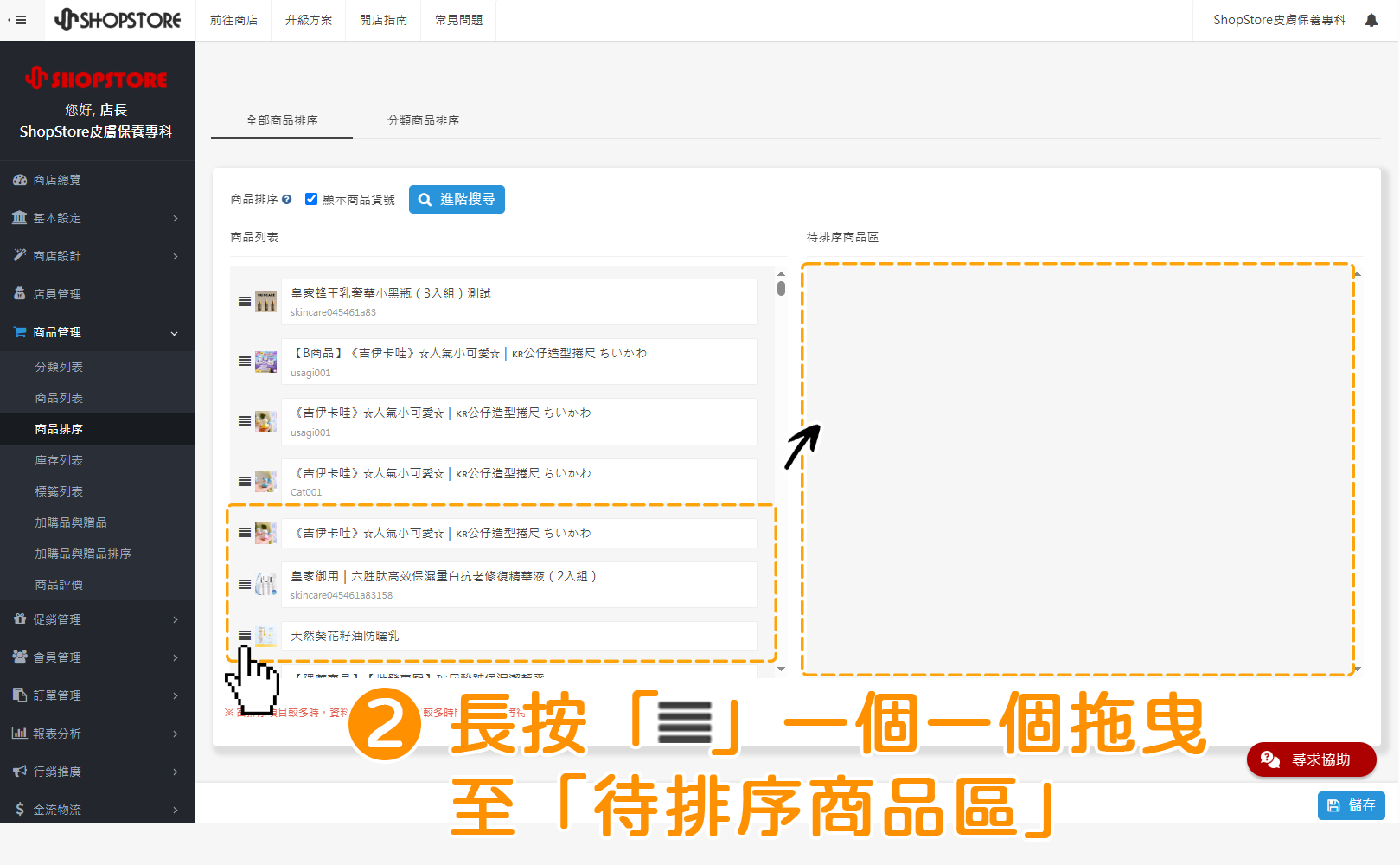Expand the 訂單管理 menu chevron
This screenshot has width=1400, height=865.
pyautogui.click(x=176, y=696)
